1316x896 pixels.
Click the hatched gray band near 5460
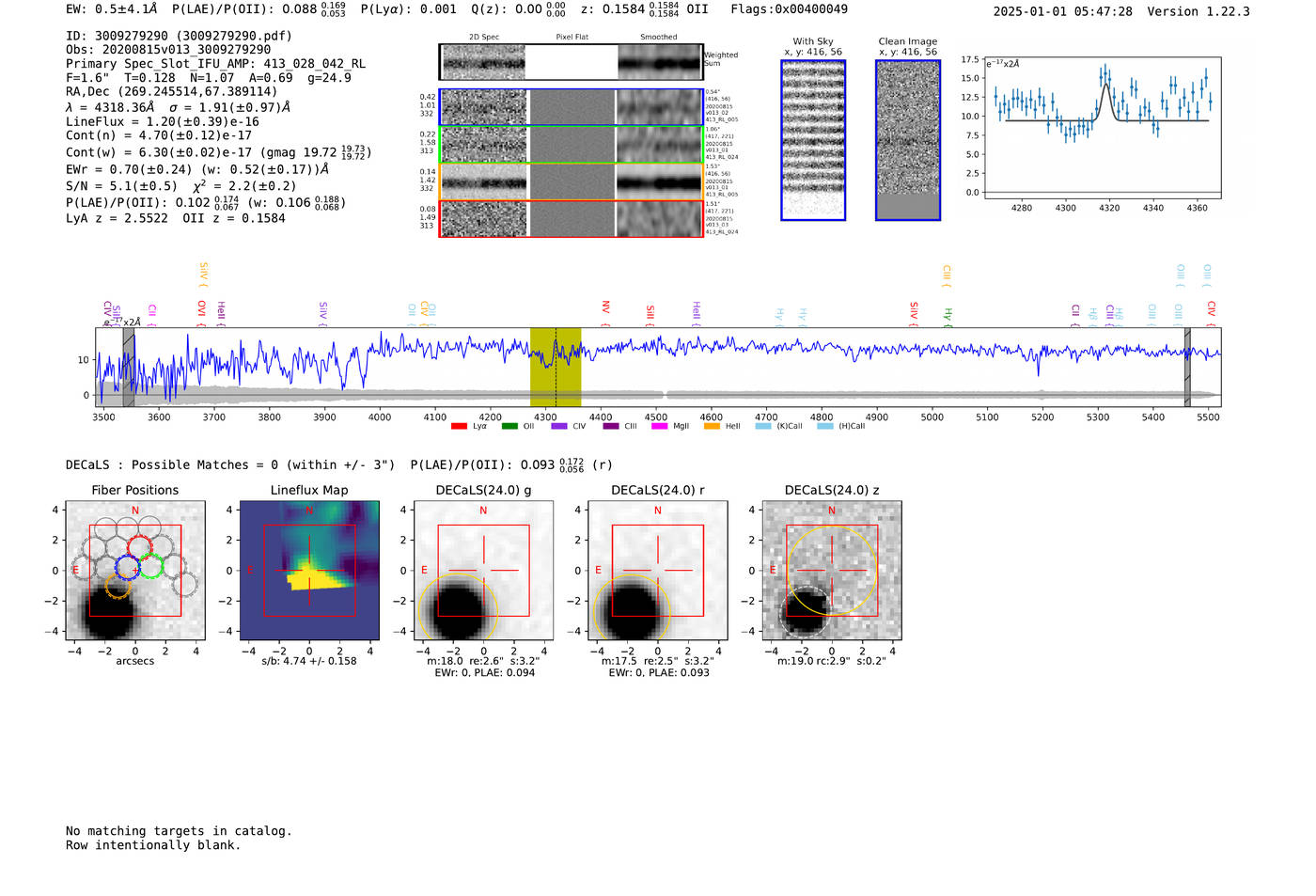pos(1187,367)
